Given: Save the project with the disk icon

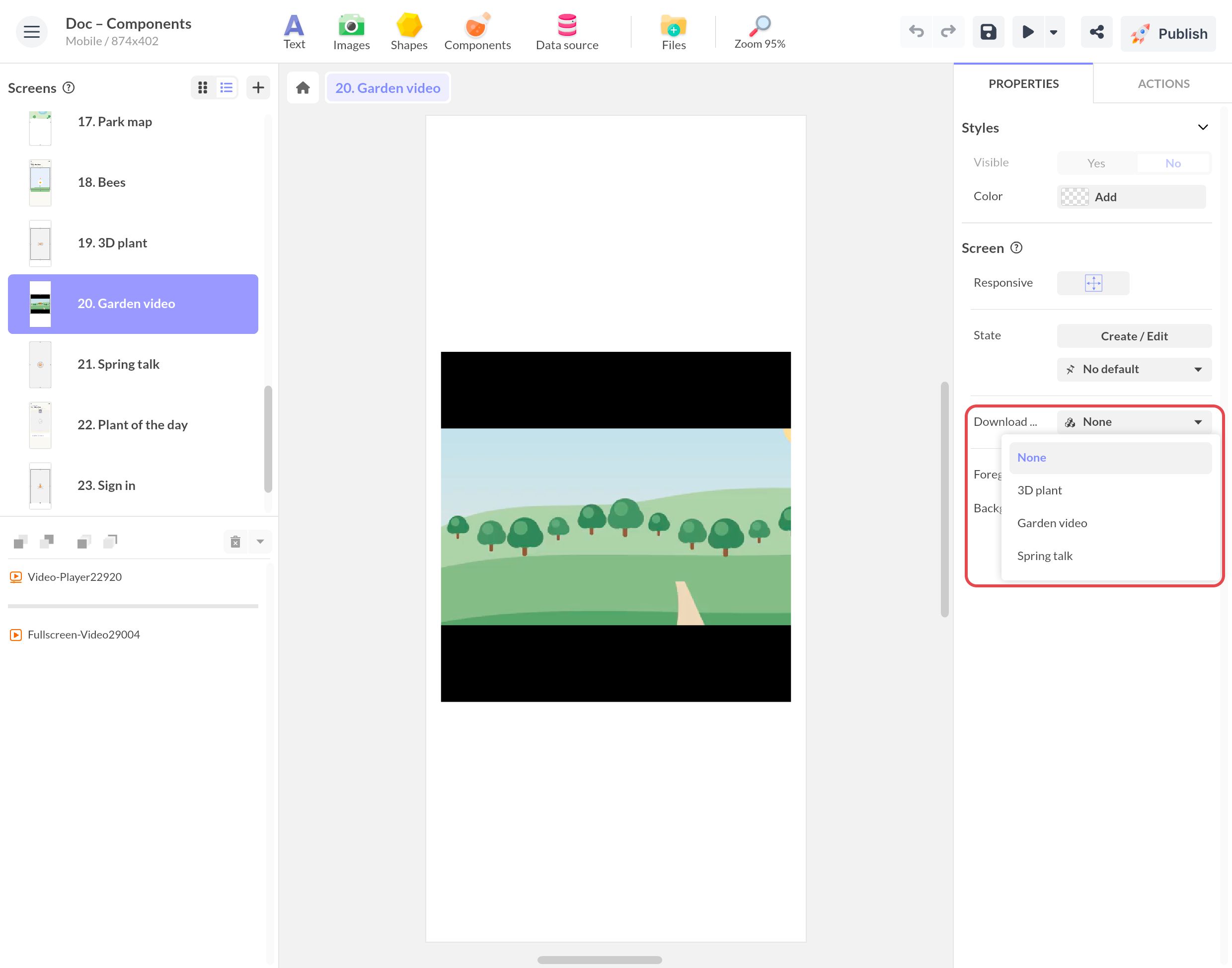Looking at the screenshot, I should pos(989,32).
